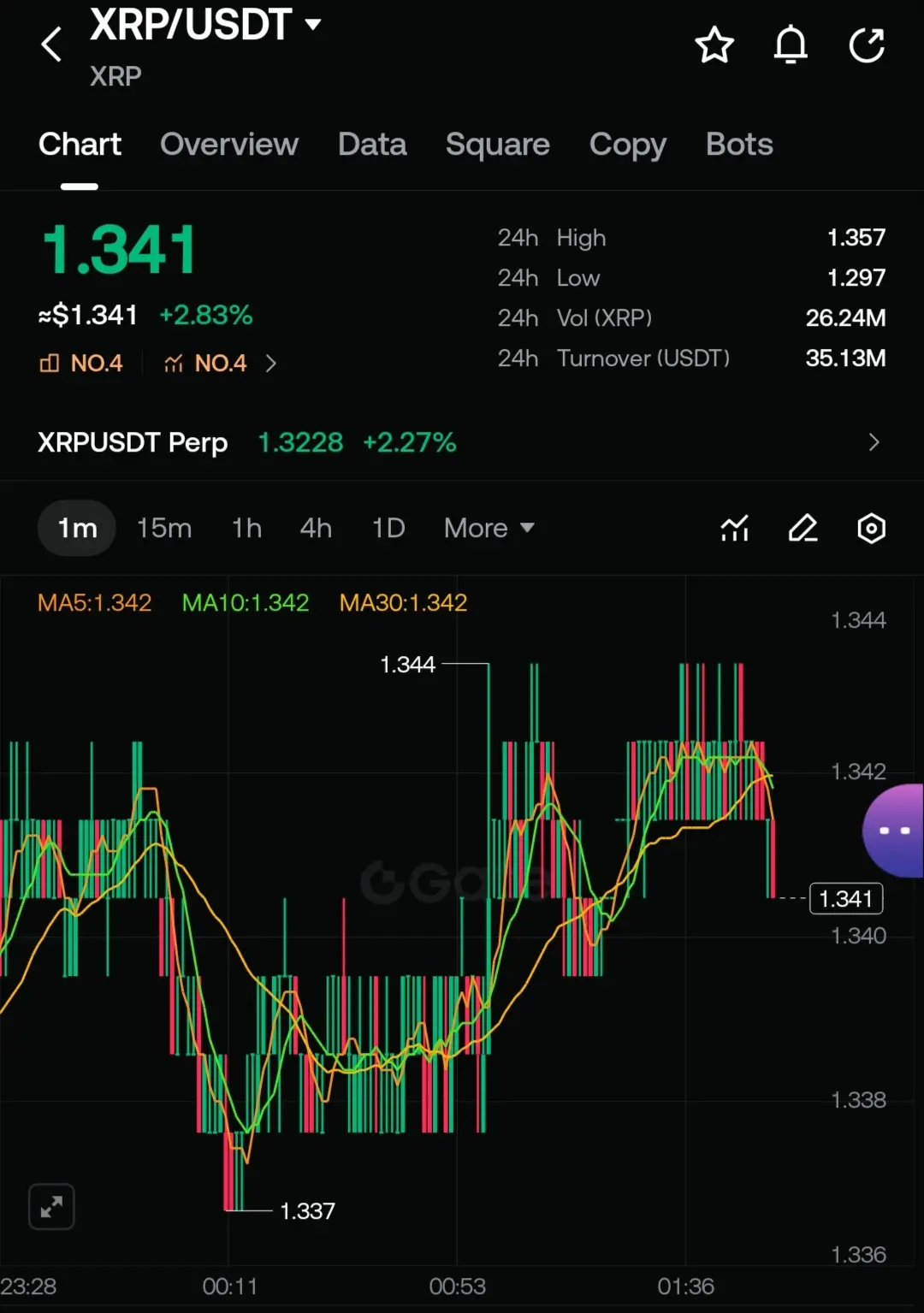Tap the 1.338 price axis label
The image size is (924, 1313).
point(859,1100)
